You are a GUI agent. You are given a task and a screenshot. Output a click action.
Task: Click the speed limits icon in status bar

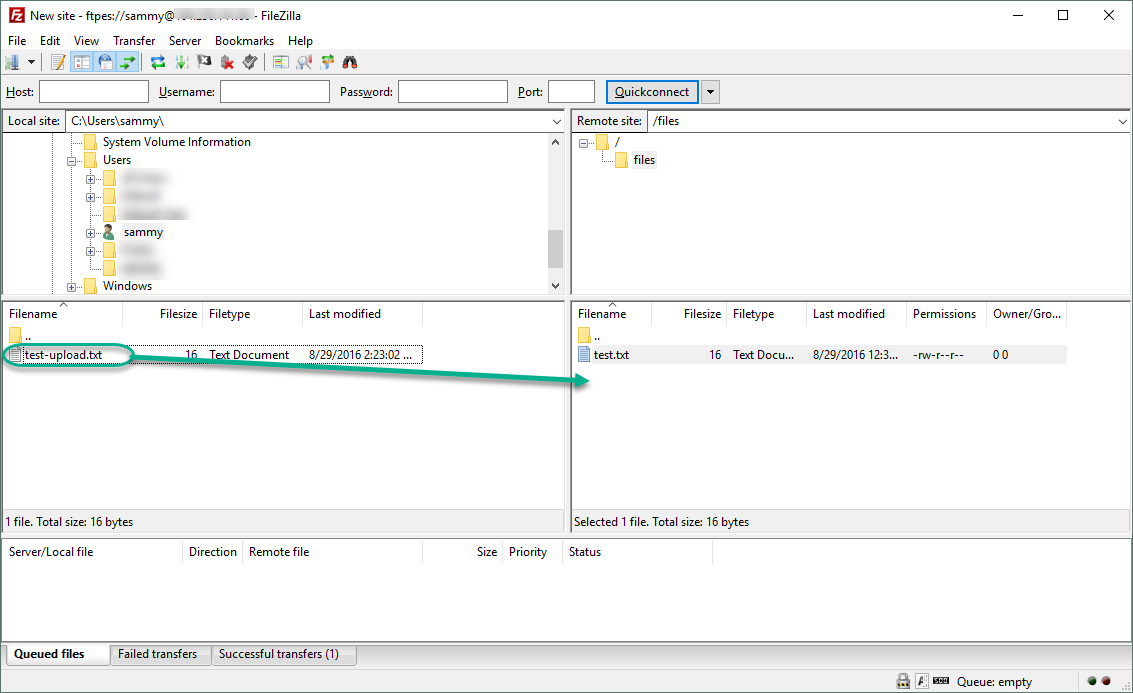tap(941, 681)
